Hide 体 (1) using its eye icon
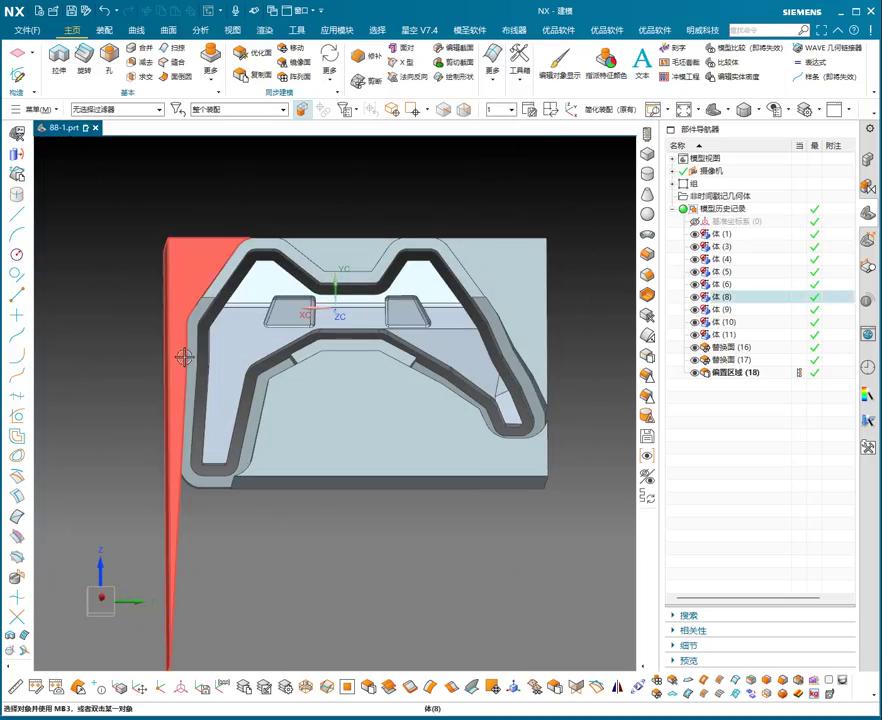Image resolution: width=882 pixels, height=720 pixels. click(695, 234)
